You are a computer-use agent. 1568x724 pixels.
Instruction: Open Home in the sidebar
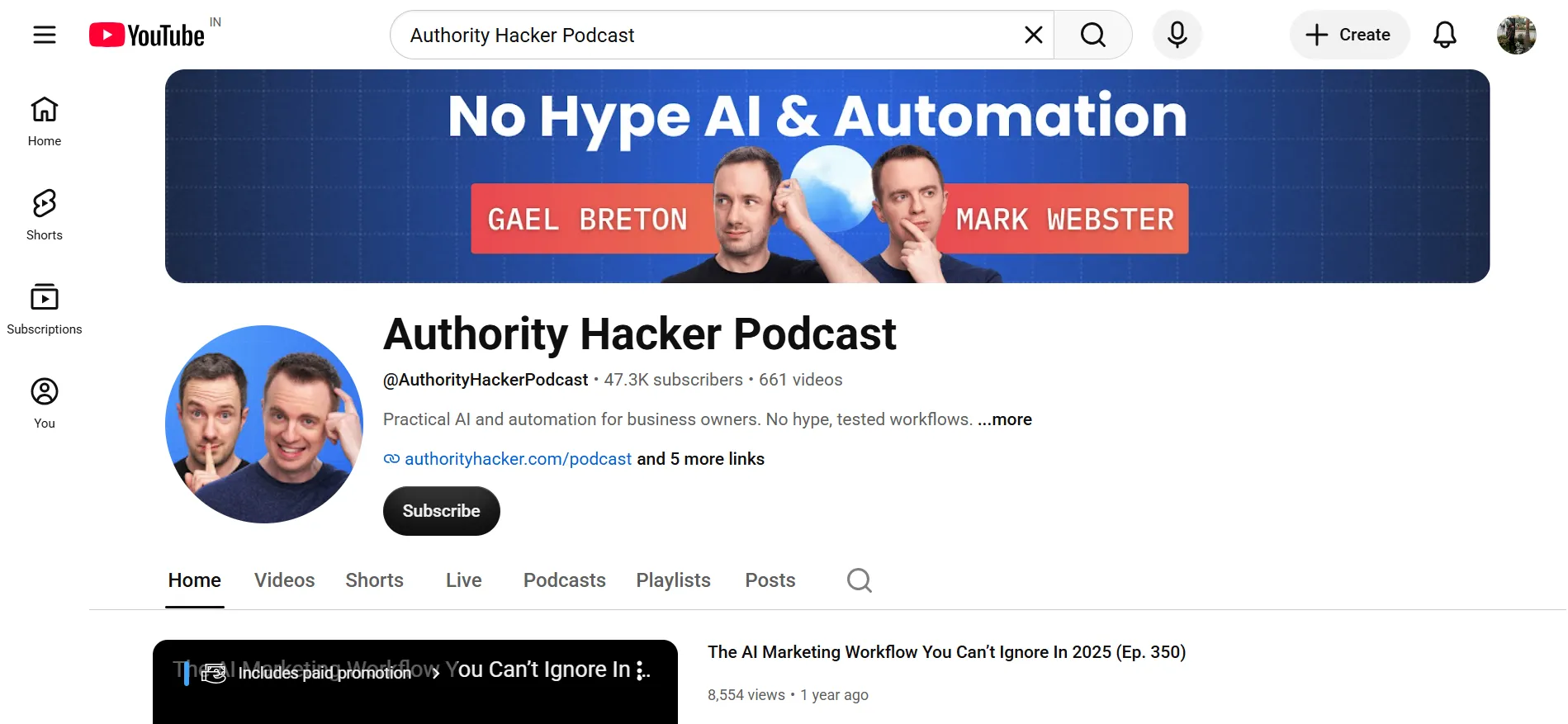45,121
